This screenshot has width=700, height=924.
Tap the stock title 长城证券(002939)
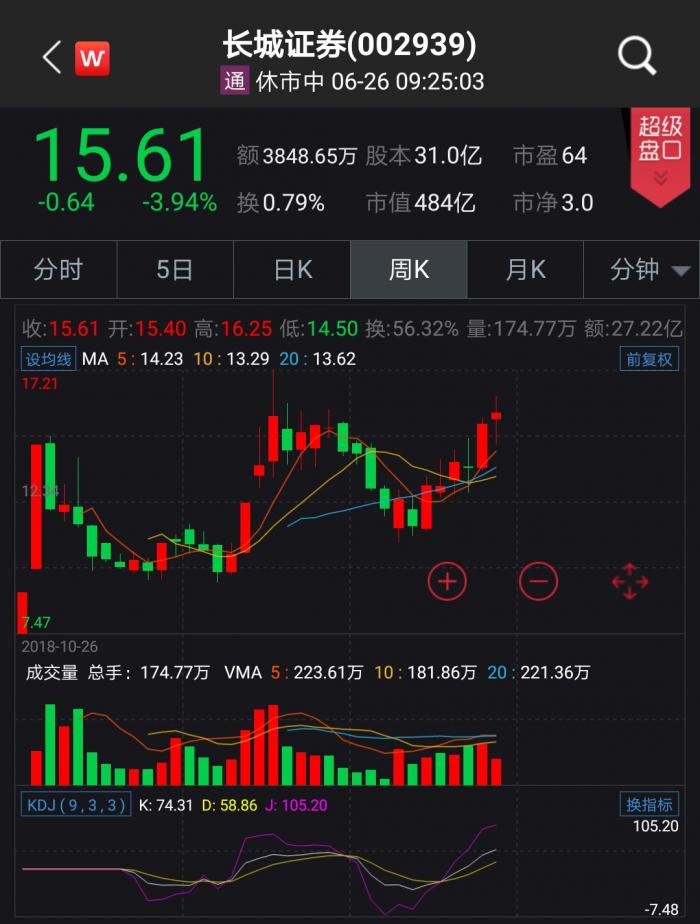coord(349,44)
